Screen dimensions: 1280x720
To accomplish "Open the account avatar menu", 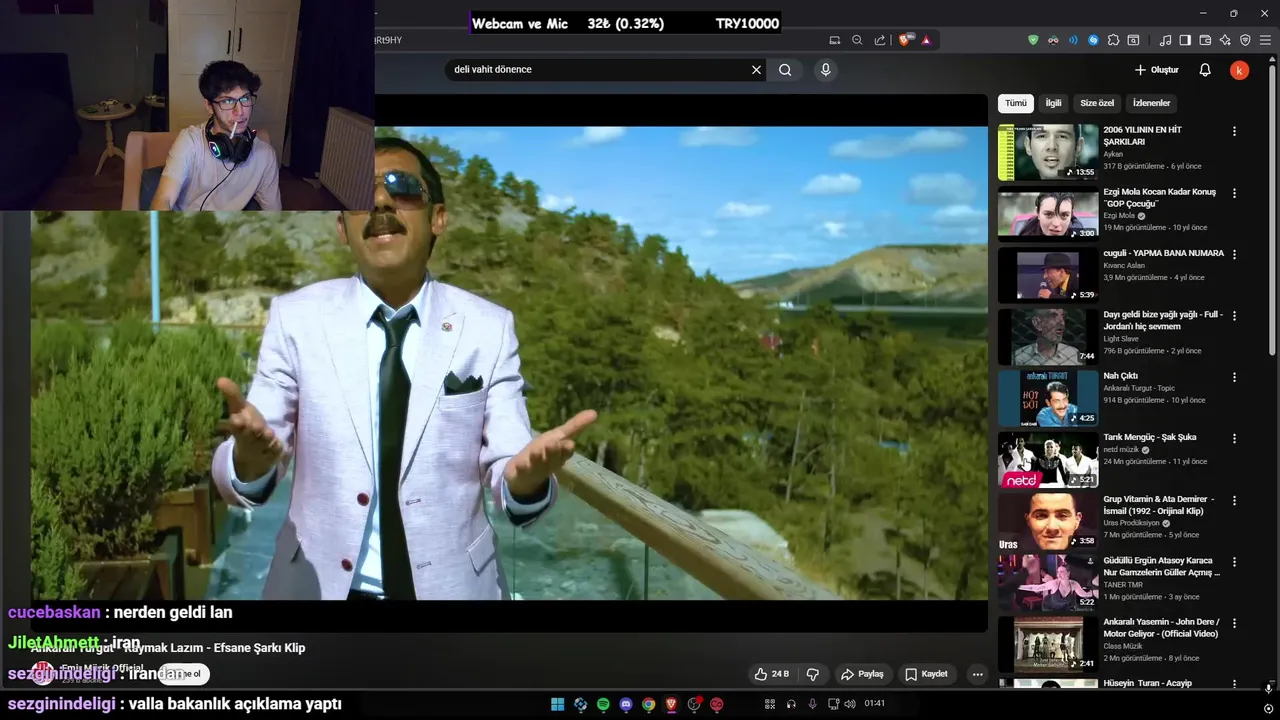I will click(1239, 70).
